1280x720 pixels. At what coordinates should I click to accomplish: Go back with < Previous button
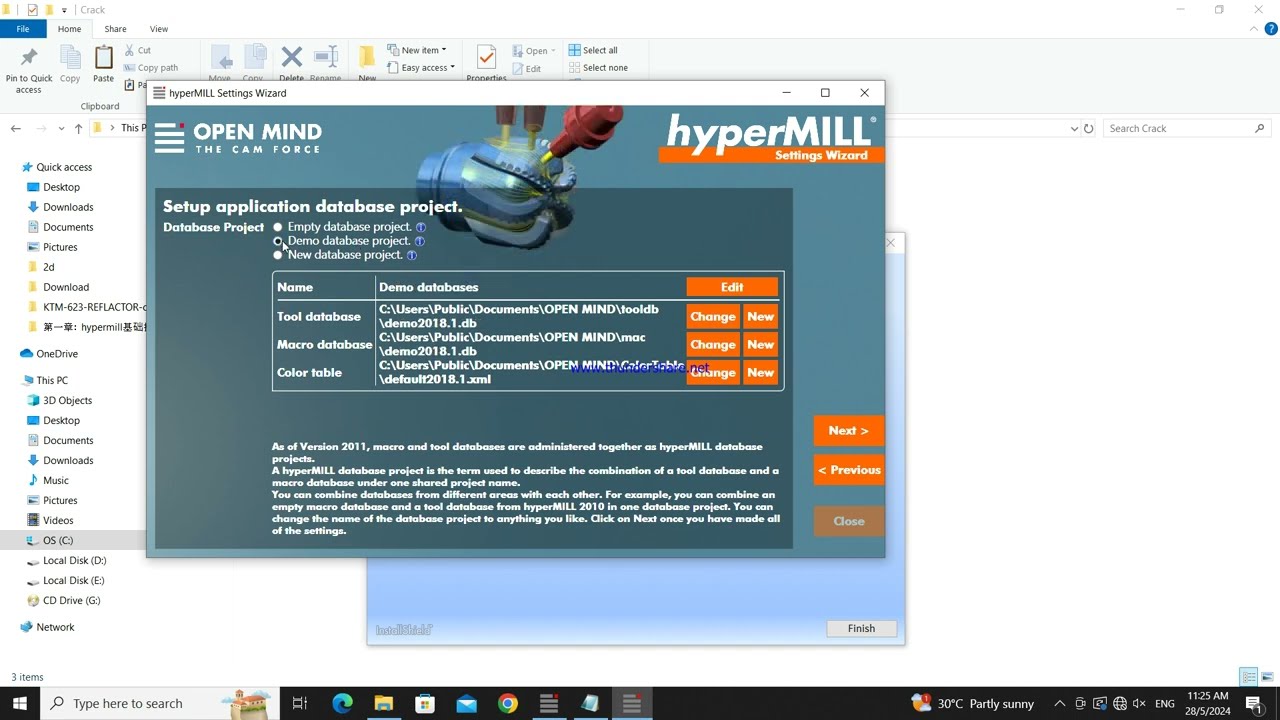[x=849, y=470]
